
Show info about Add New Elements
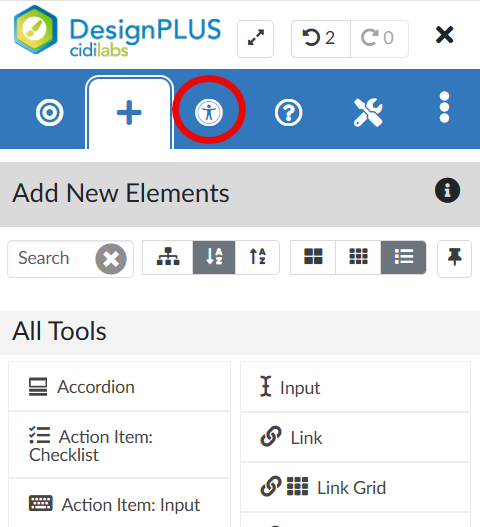(447, 190)
